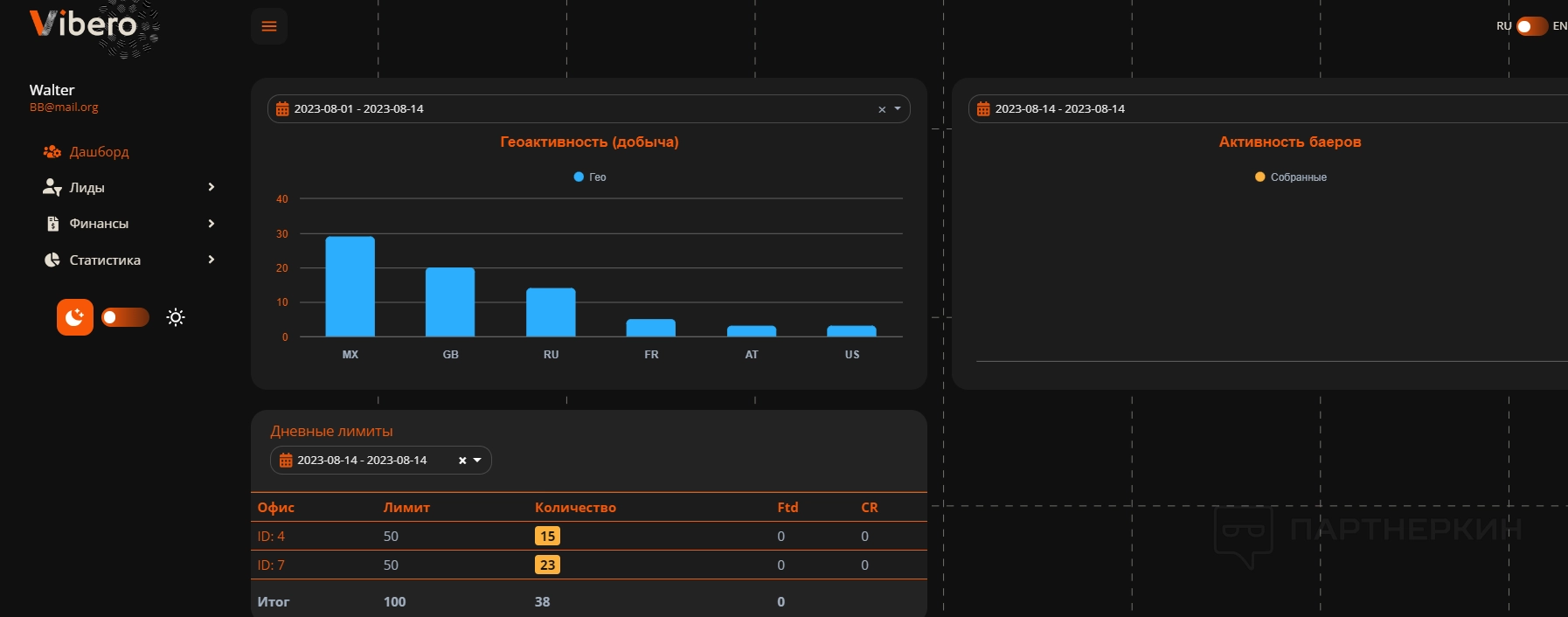
Task: Toggle the Собранные legend series
Action: coord(1290,177)
